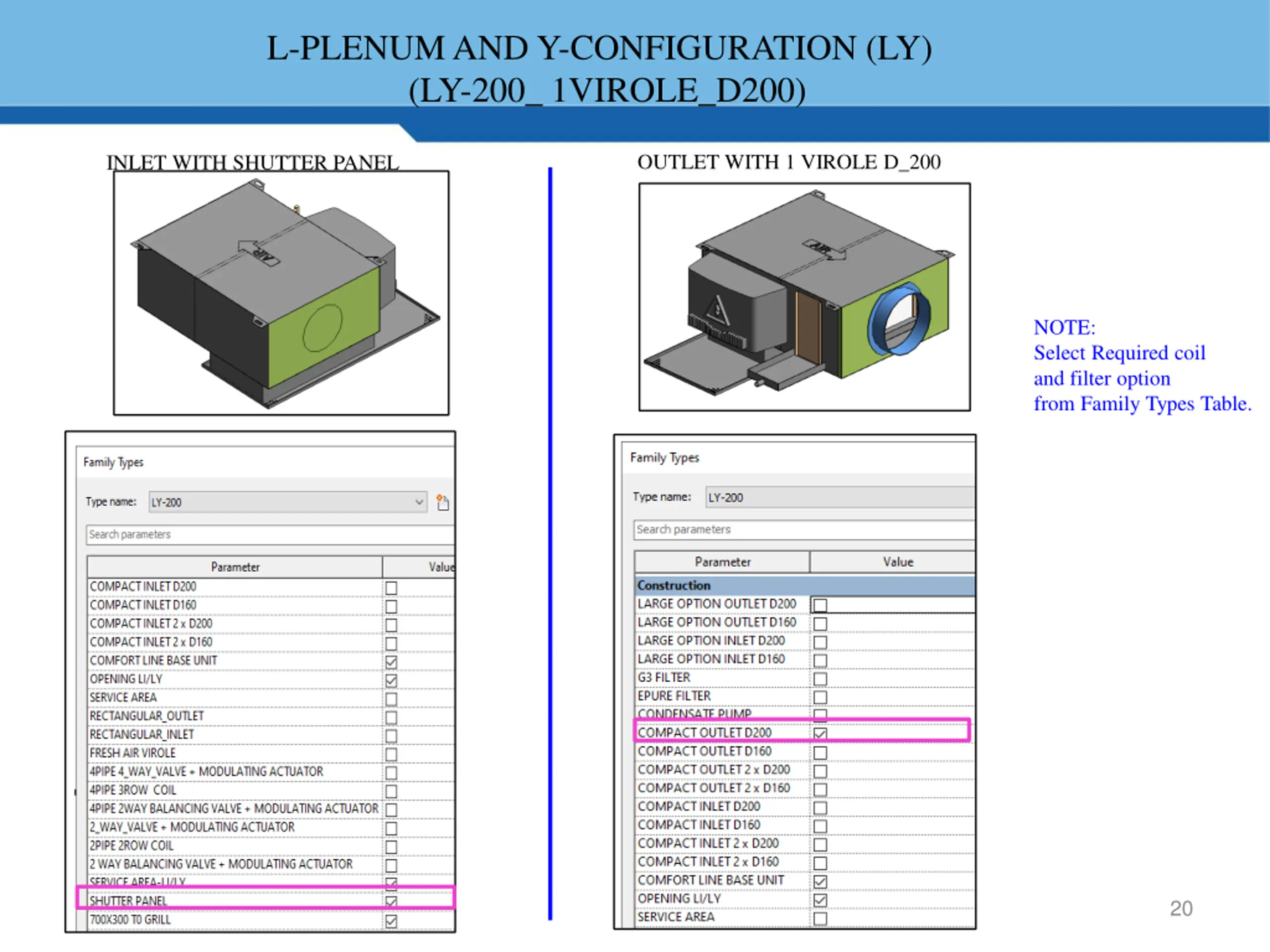This screenshot has width=1270, height=952.
Task: Toggle COMPACT OUTLET D200 checkbox
Action: [820, 733]
